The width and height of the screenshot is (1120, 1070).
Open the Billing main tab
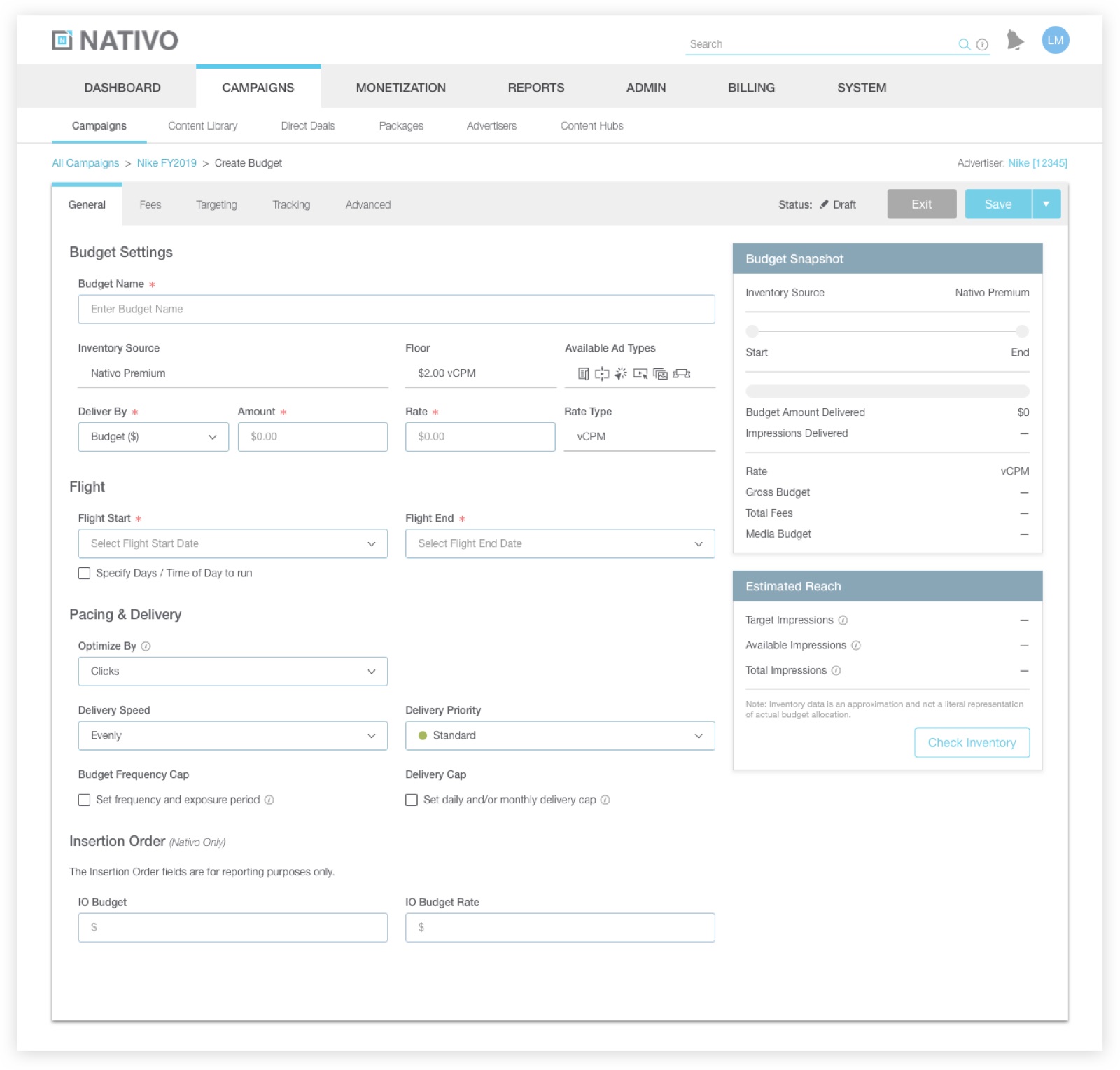pos(751,88)
